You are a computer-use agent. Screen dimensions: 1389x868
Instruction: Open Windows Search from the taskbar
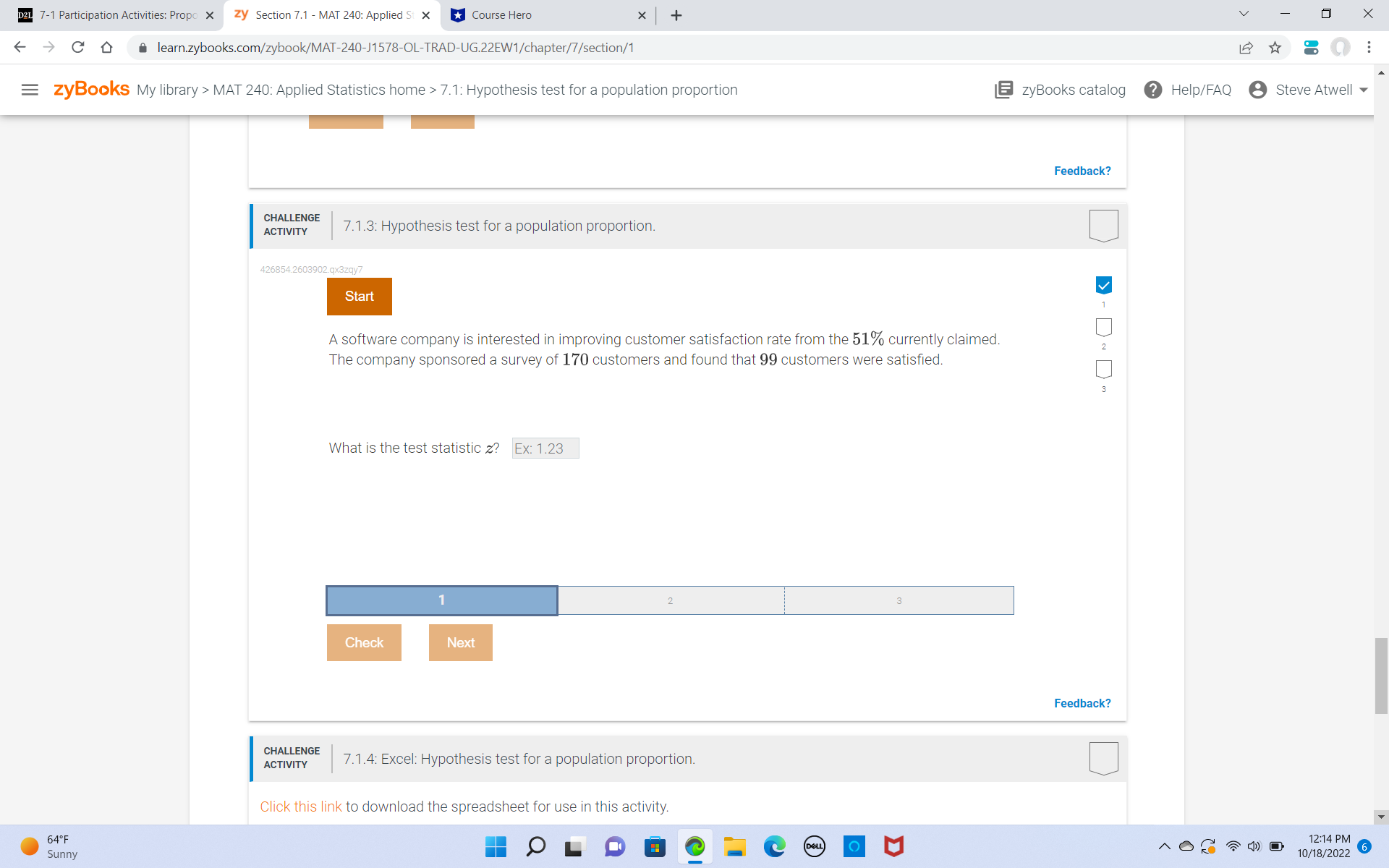click(535, 846)
